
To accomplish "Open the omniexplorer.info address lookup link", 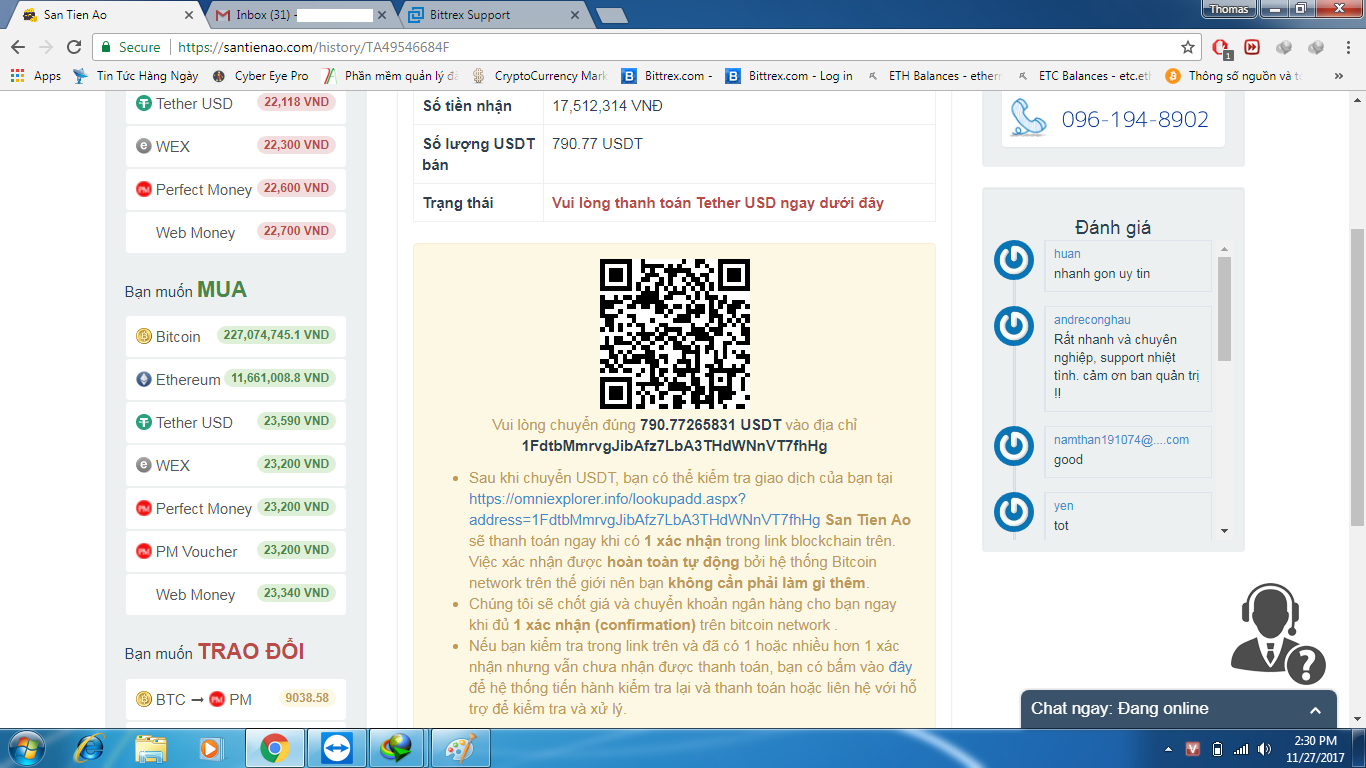I will coord(644,509).
